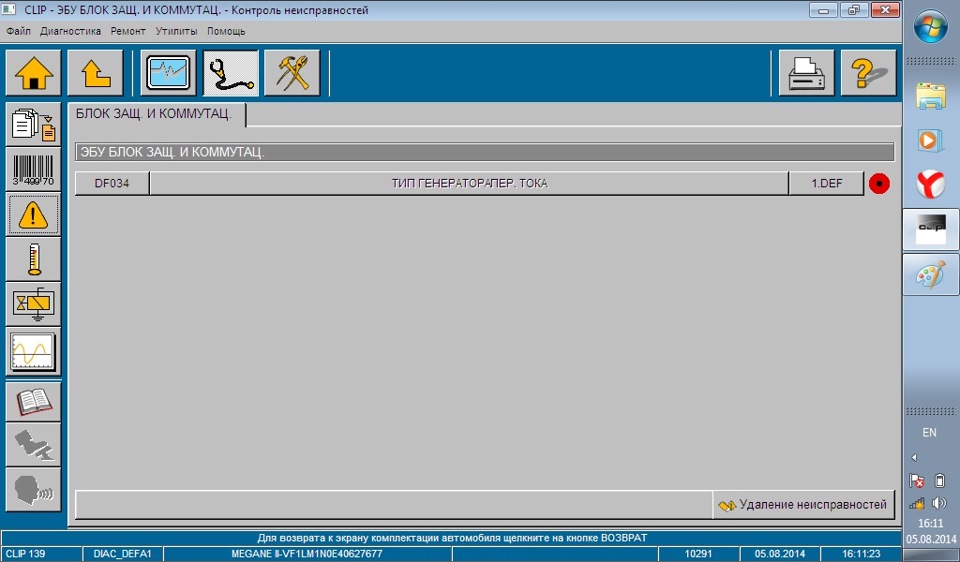Open the warning triangle faults icon
The width and height of the screenshot is (960, 562).
point(33,215)
